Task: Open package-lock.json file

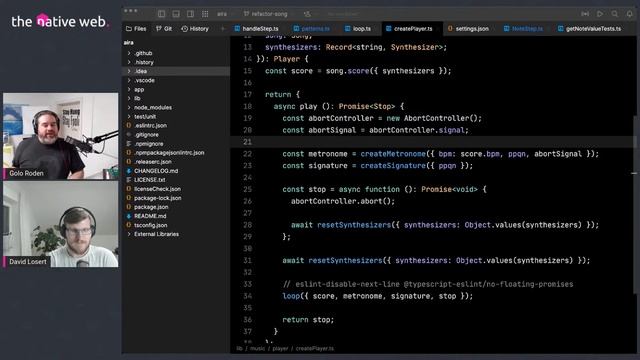Action: (x=158, y=198)
